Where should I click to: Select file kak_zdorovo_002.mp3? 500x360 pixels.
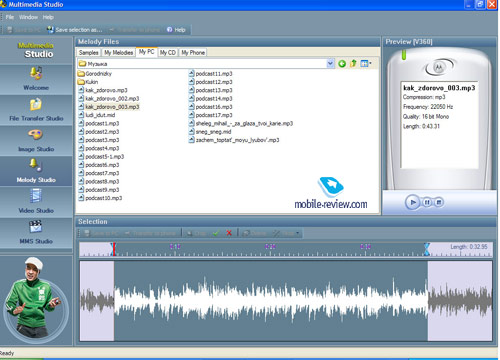click(109, 99)
